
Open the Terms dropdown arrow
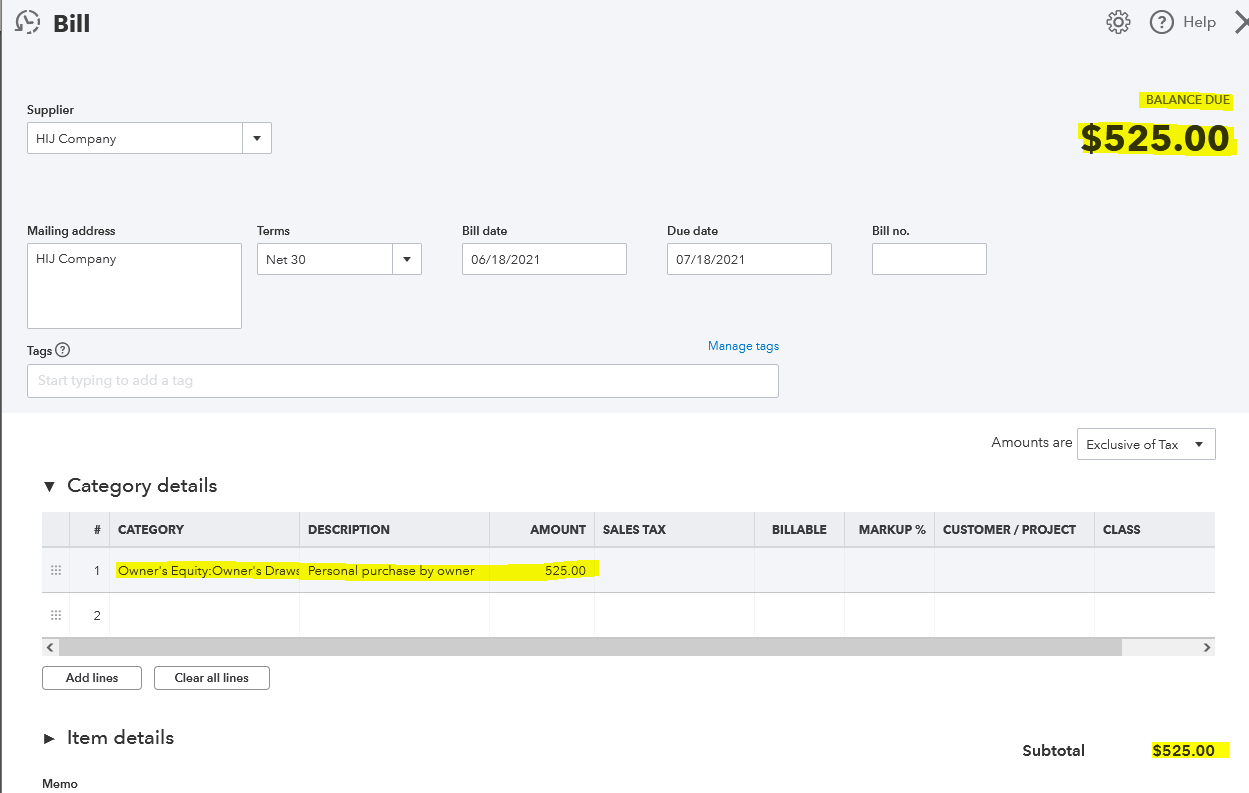point(407,260)
